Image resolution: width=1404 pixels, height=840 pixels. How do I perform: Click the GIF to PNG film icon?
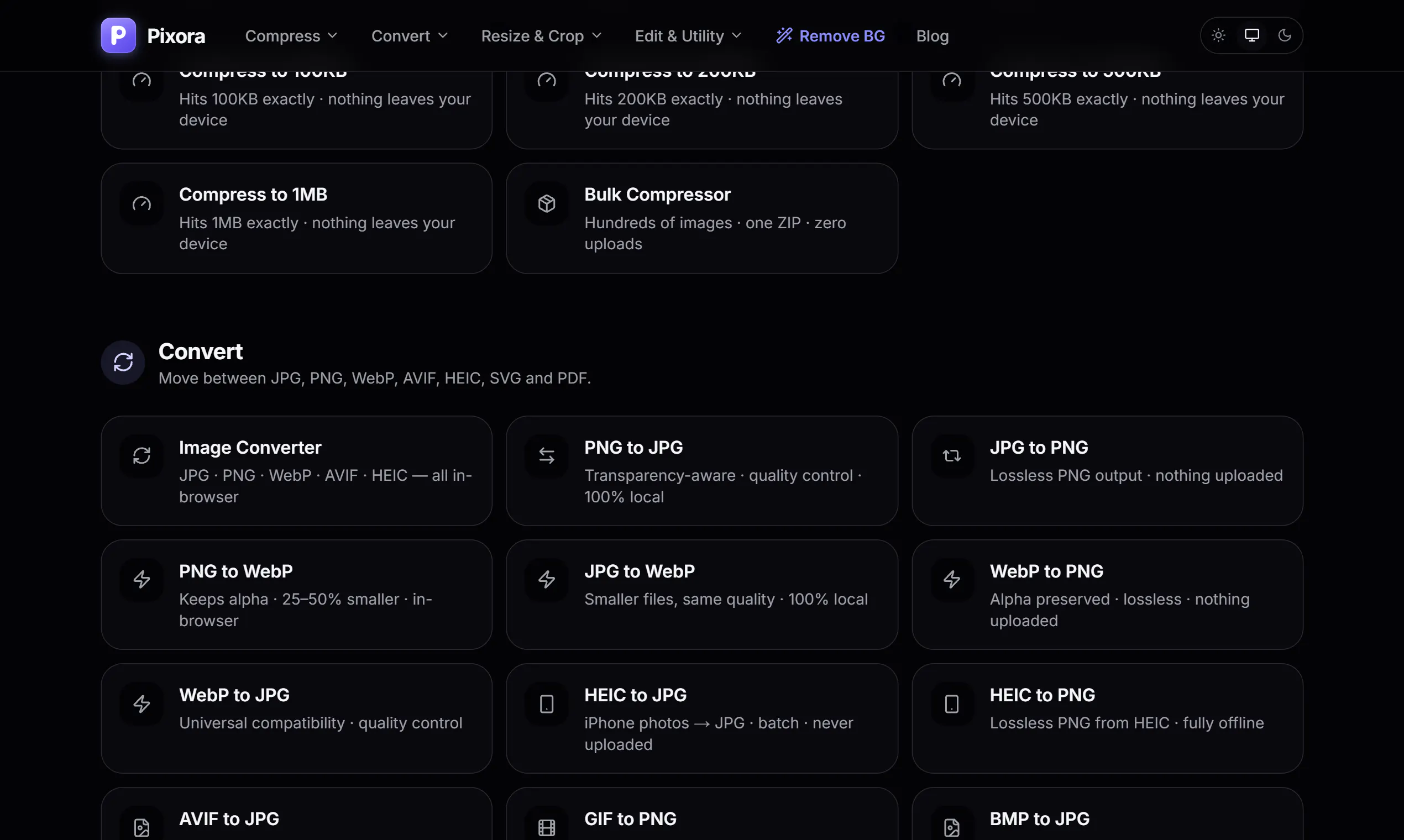click(546, 827)
